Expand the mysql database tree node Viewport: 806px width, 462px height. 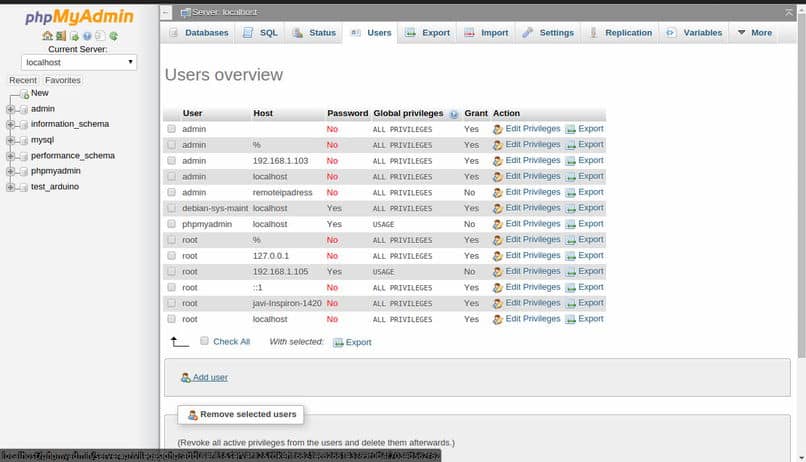(x=10, y=140)
